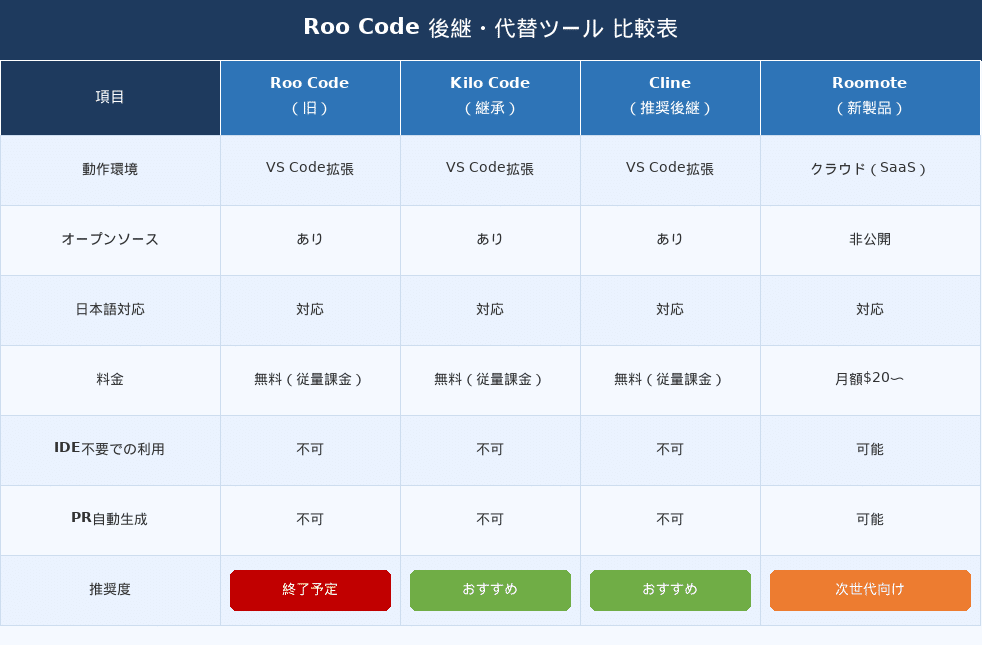This screenshot has height=645, width=982.
Task: Click 不可 for Cline in IDE不要での利用 row
Action: (670, 449)
